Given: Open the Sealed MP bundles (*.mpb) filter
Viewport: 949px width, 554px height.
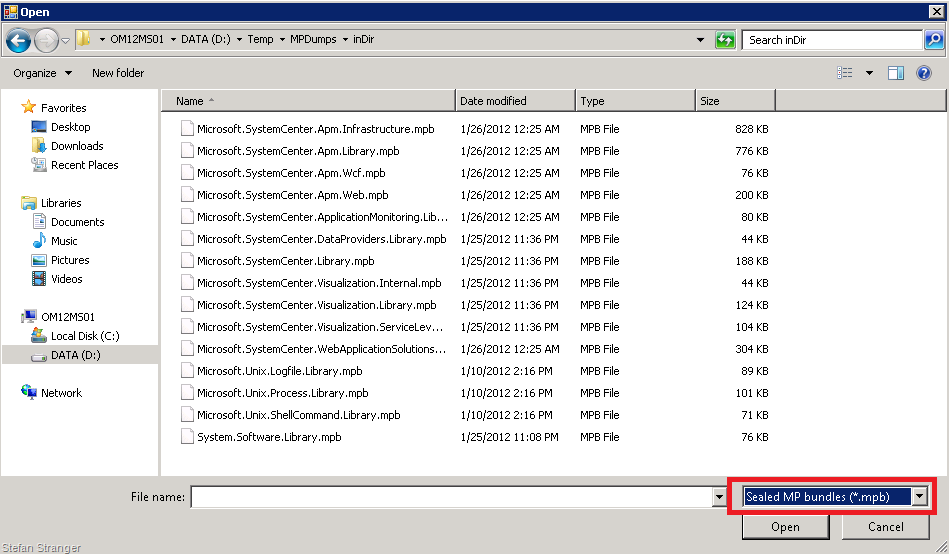Looking at the screenshot, I should tap(835, 496).
